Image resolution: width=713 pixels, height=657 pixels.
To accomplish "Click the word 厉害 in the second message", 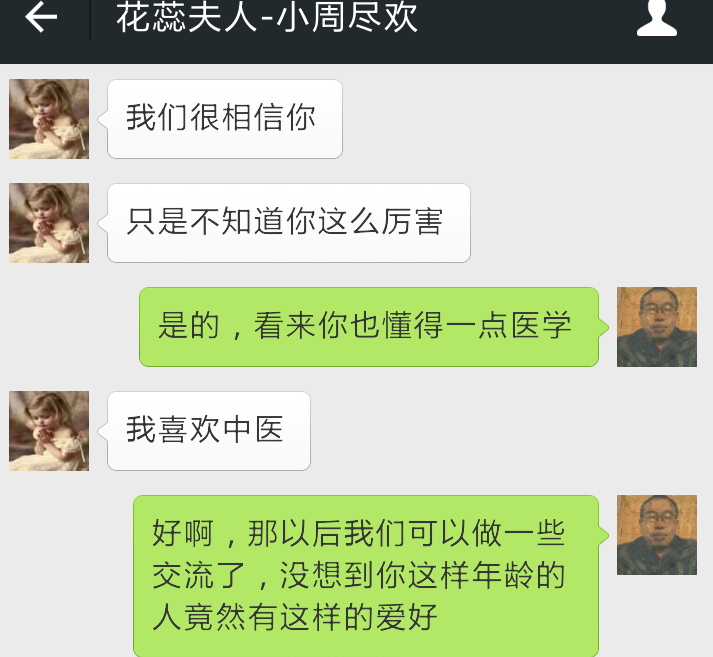I will pyautogui.click(x=412, y=221).
